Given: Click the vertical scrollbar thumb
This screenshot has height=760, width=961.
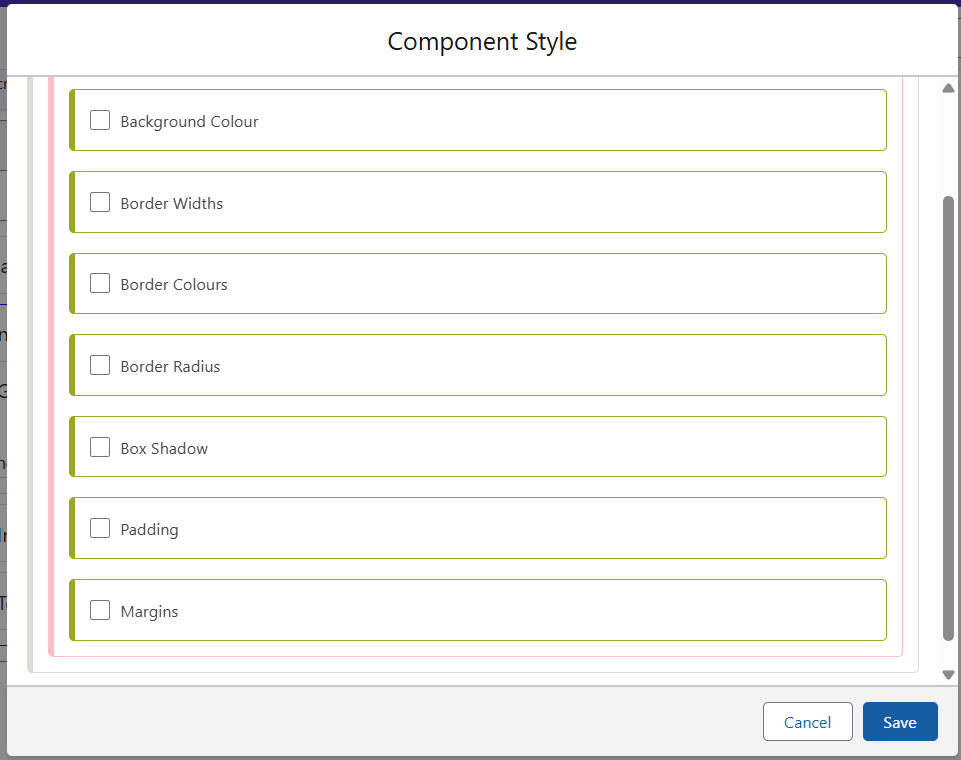Looking at the screenshot, I should (948, 418).
